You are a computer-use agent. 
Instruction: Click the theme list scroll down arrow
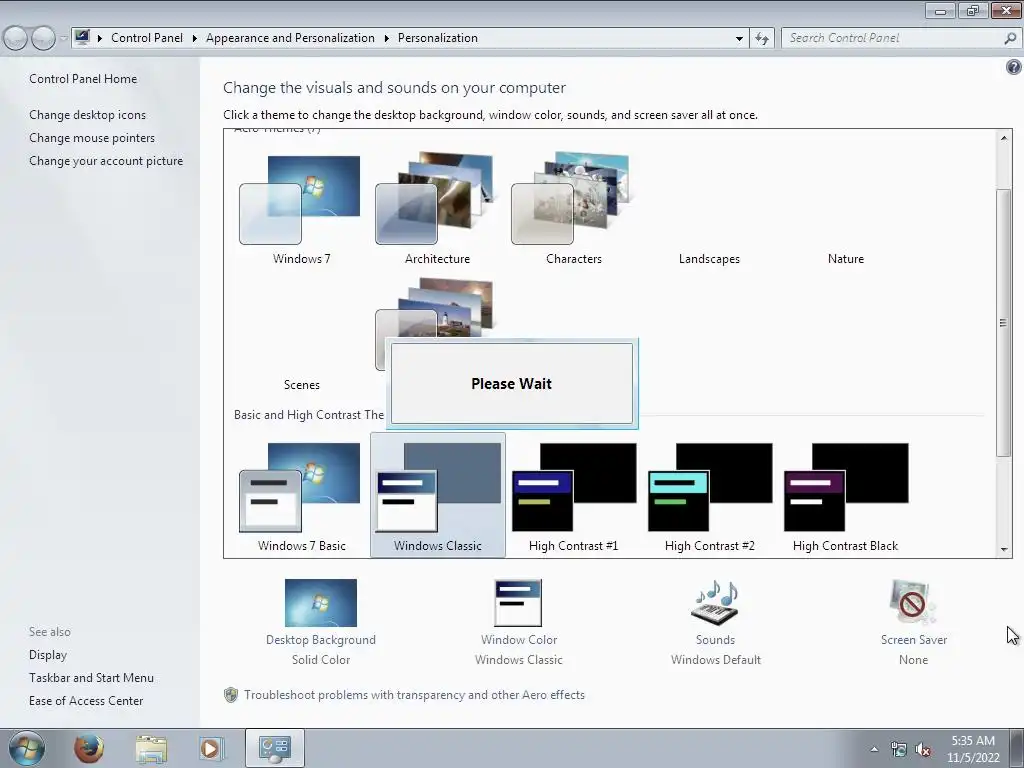[1004, 550]
